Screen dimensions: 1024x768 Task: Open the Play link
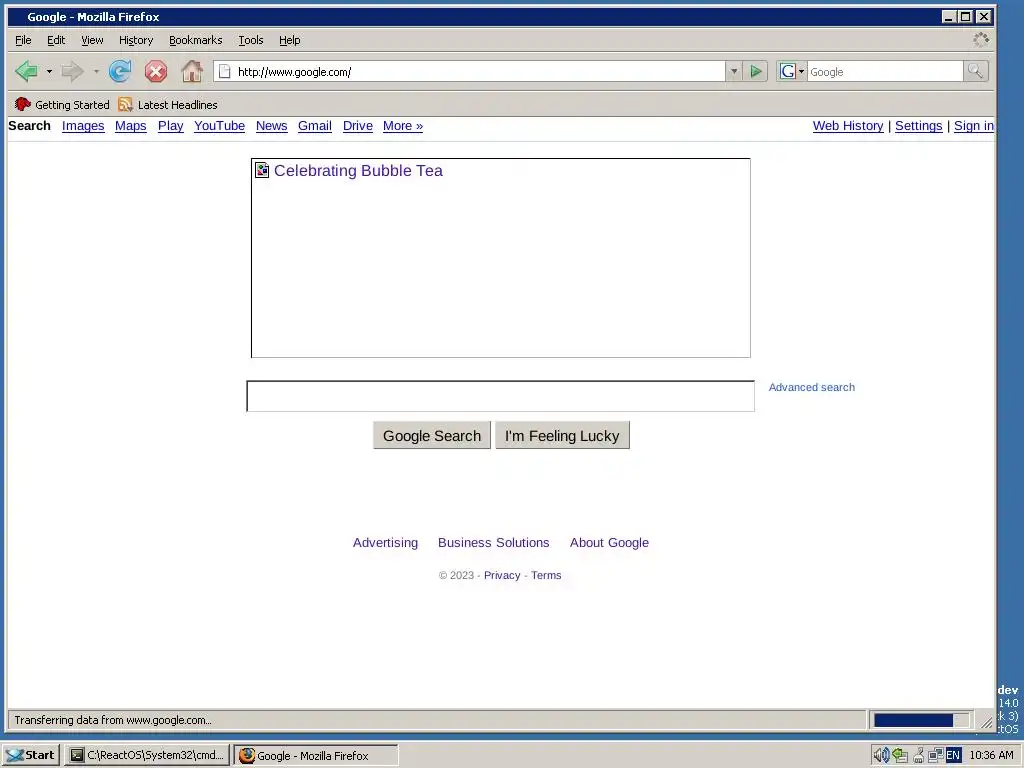point(170,126)
